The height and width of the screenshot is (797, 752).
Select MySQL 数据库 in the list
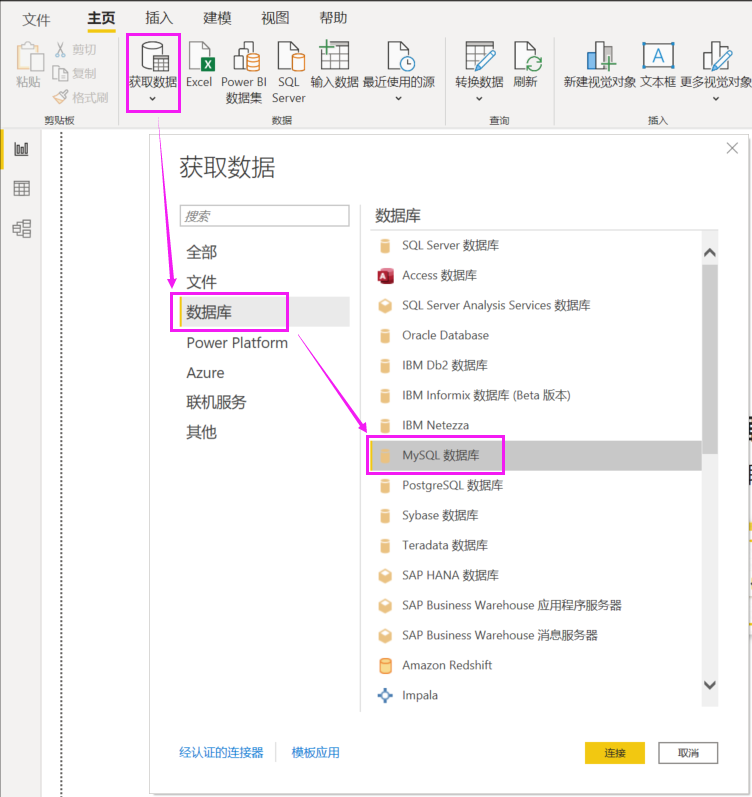pyautogui.click(x=536, y=455)
